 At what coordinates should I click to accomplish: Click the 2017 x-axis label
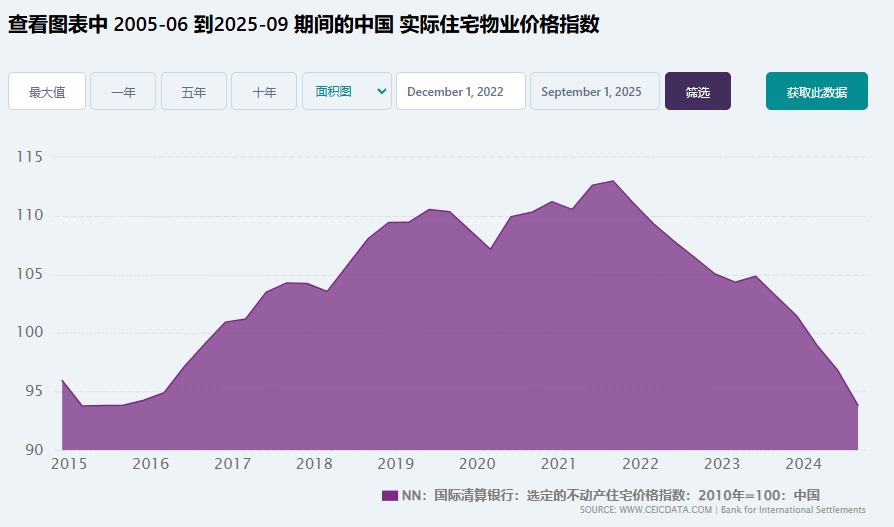[232, 464]
